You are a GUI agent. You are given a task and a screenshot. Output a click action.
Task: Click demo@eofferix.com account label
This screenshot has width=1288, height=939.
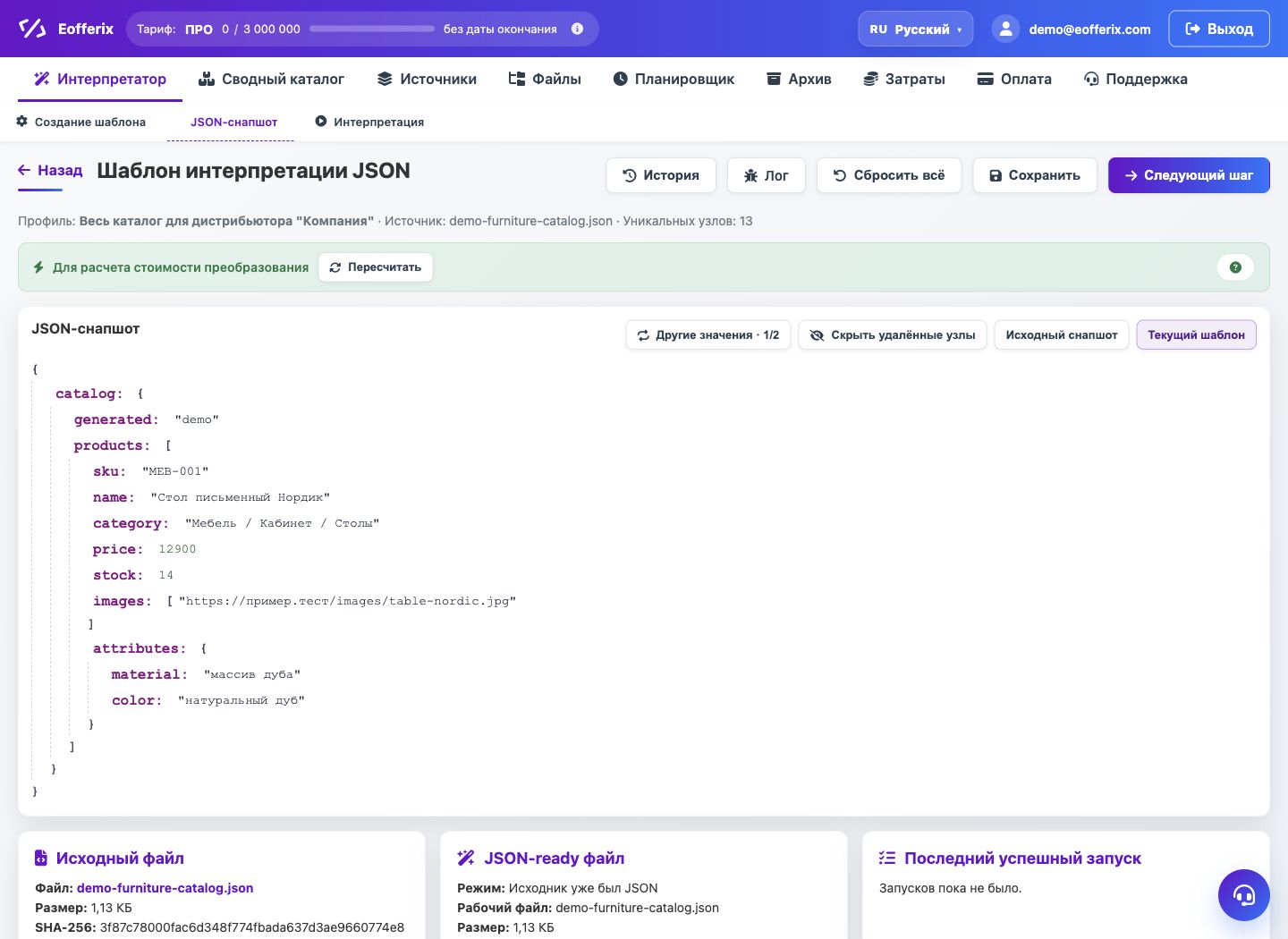tap(1089, 30)
